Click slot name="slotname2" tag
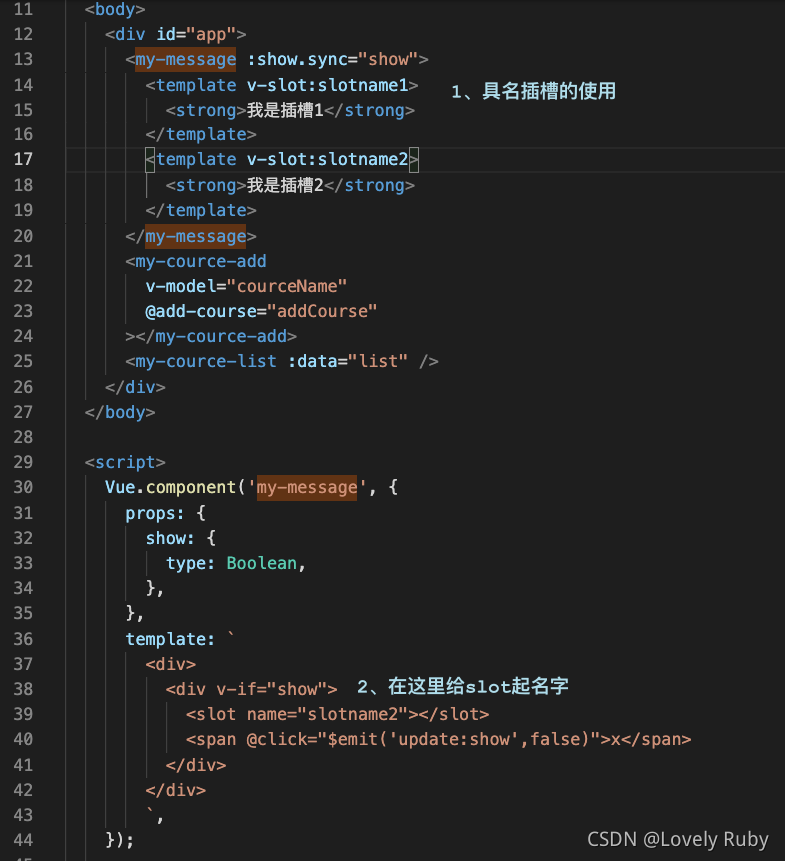 (337, 714)
